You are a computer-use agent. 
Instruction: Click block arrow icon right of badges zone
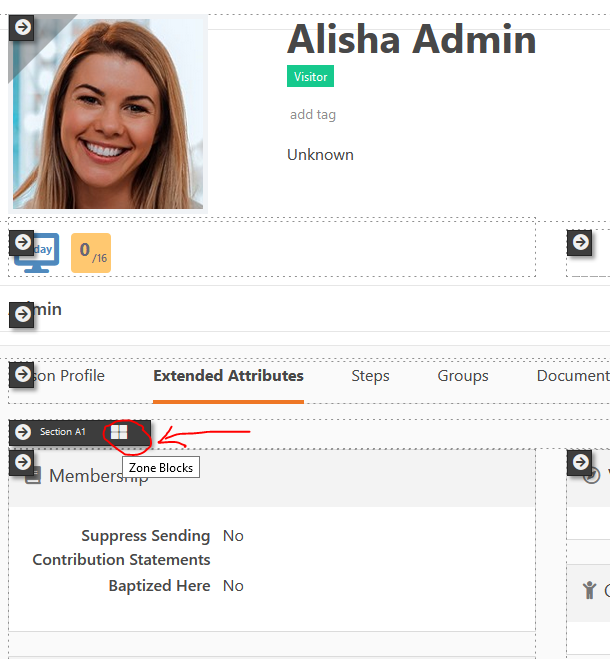click(580, 243)
